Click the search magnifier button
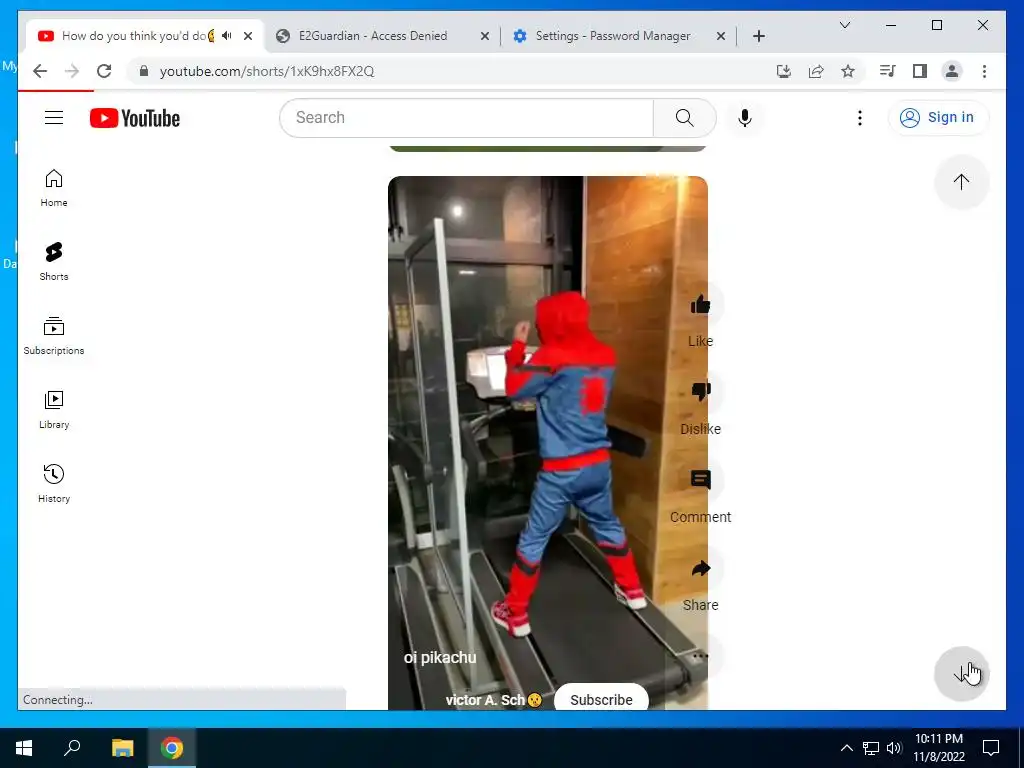This screenshot has width=1024, height=768. pos(684,118)
